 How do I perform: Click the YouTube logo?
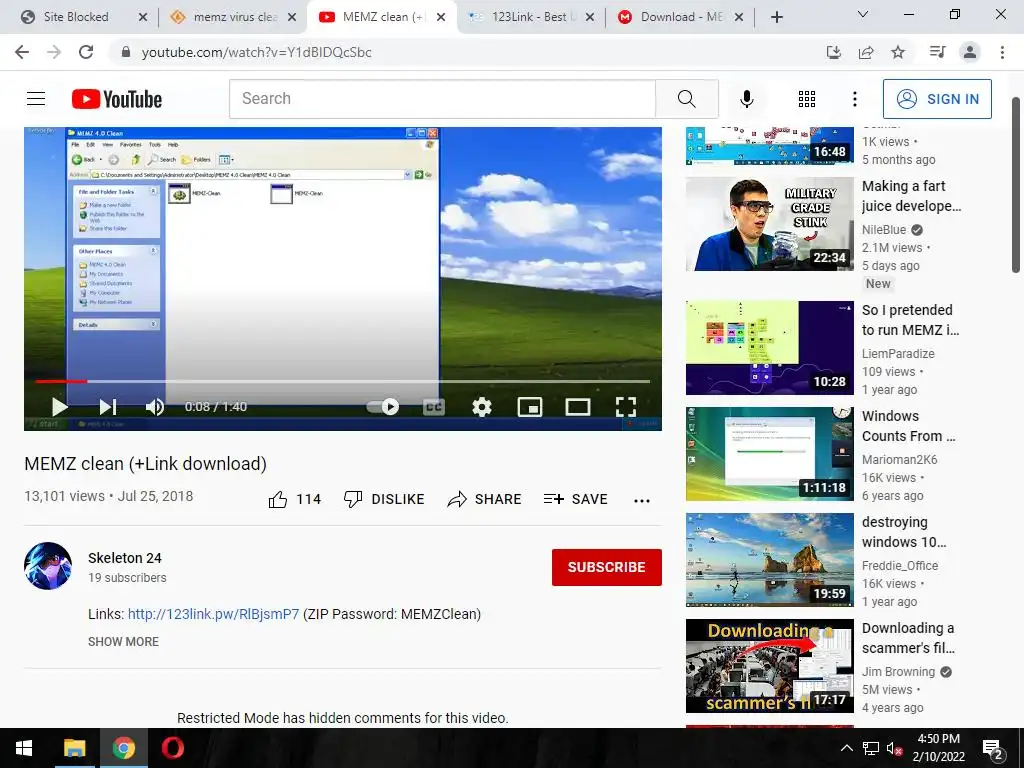(x=117, y=99)
